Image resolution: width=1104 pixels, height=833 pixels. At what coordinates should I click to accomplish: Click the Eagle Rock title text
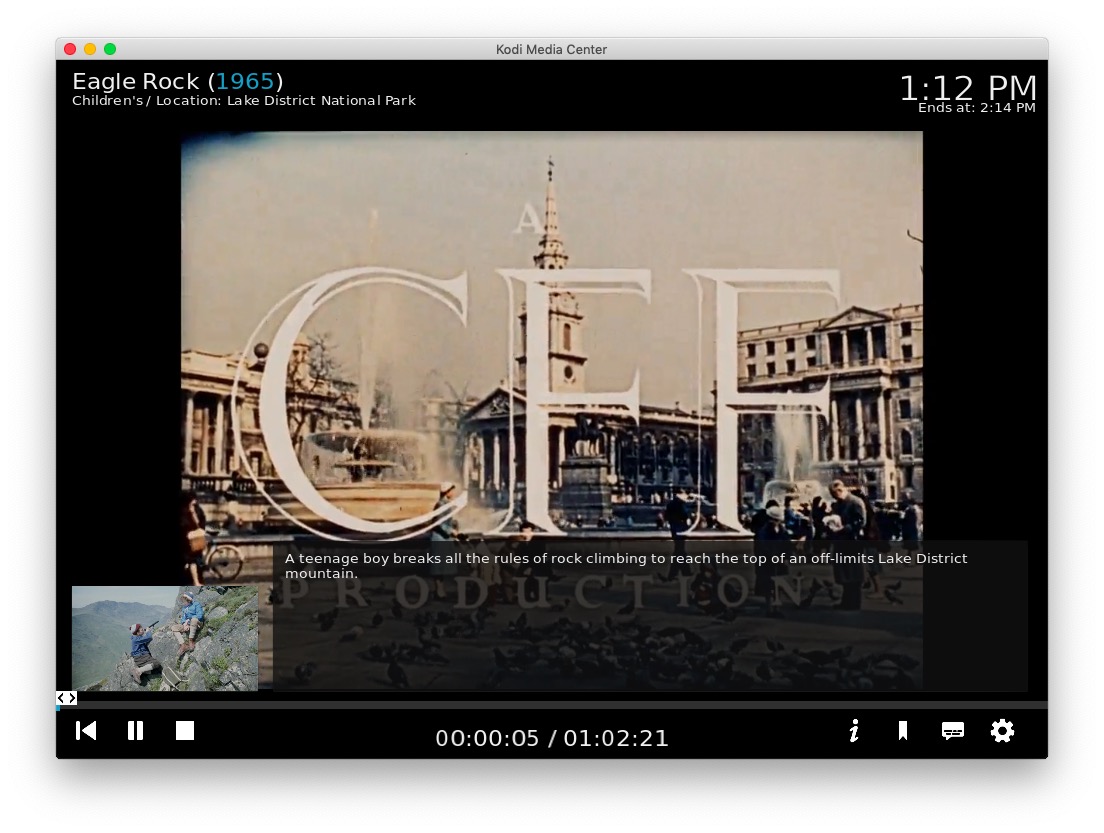(136, 81)
